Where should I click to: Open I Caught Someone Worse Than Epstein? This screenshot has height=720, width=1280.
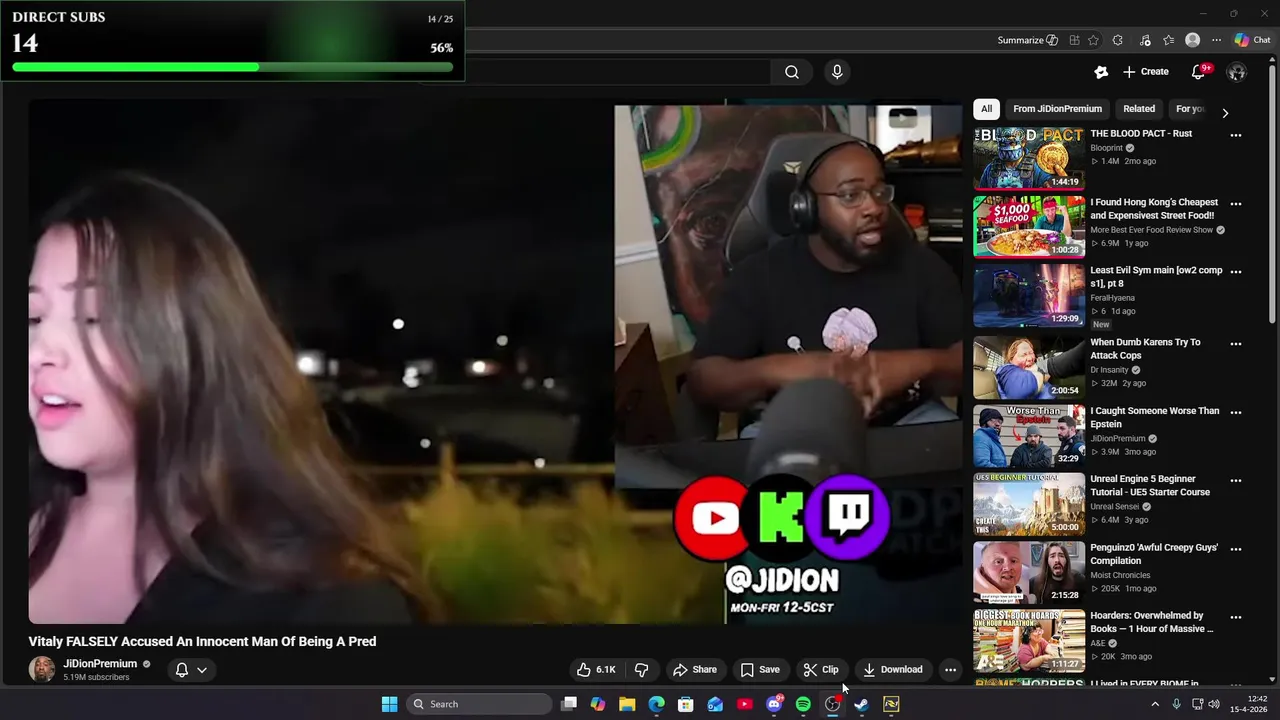(1155, 417)
